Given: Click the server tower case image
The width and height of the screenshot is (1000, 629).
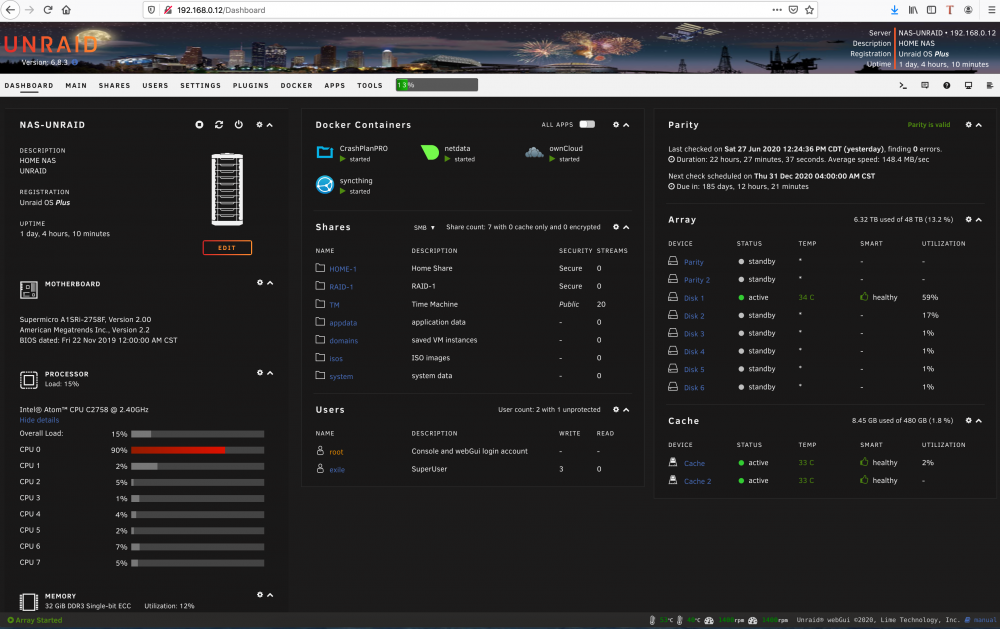Looking at the screenshot, I should (227, 189).
